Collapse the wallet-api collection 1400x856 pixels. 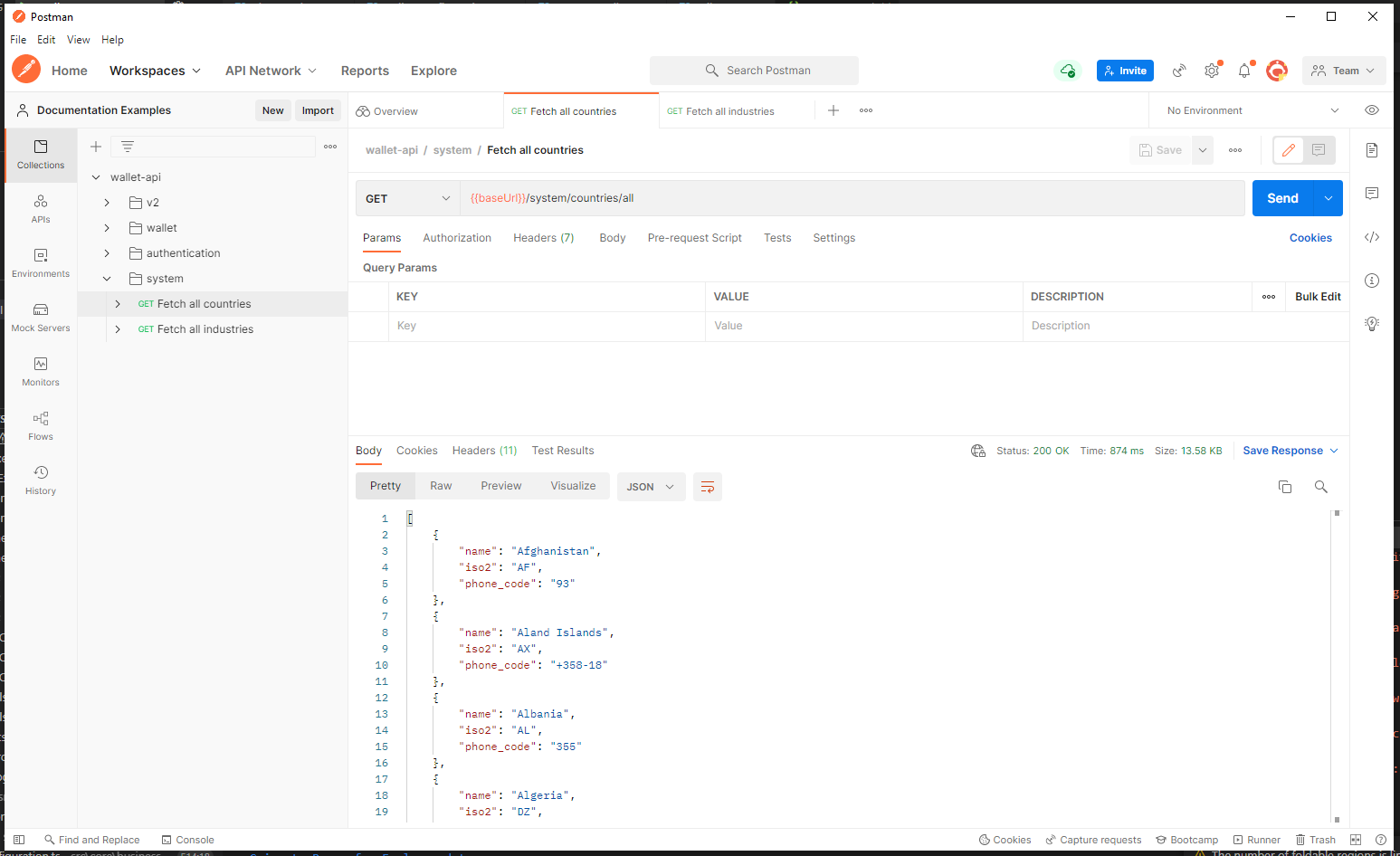pyautogui.click(x=96, y=177)
